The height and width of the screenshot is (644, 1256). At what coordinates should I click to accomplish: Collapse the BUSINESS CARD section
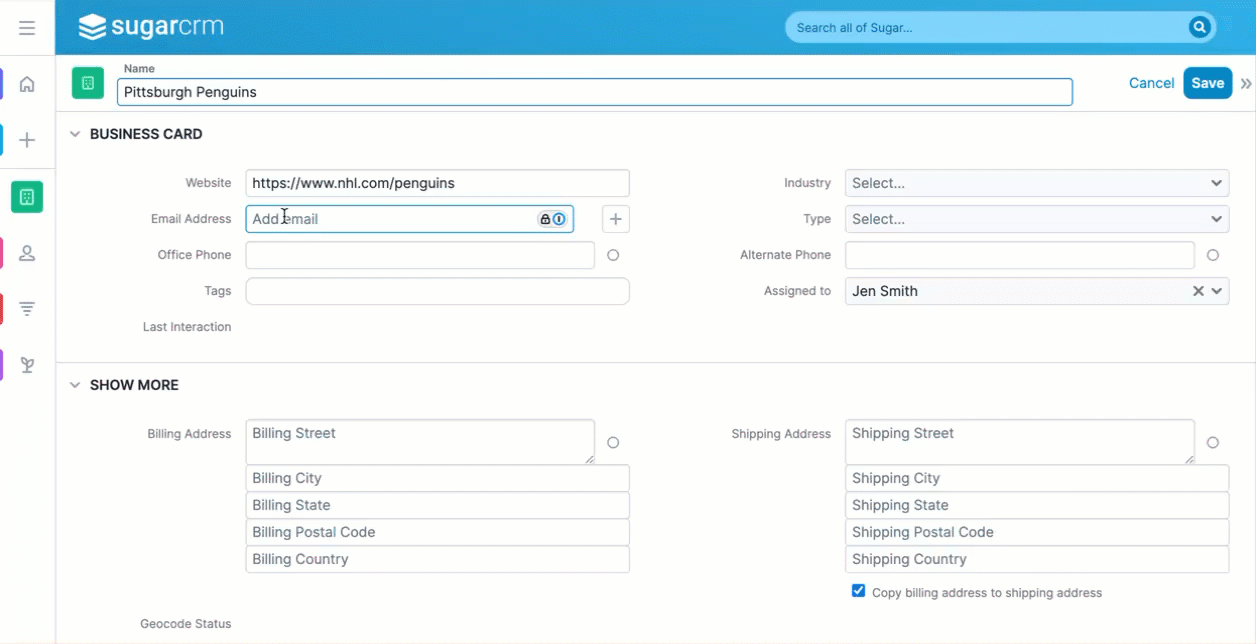(75, 133)
